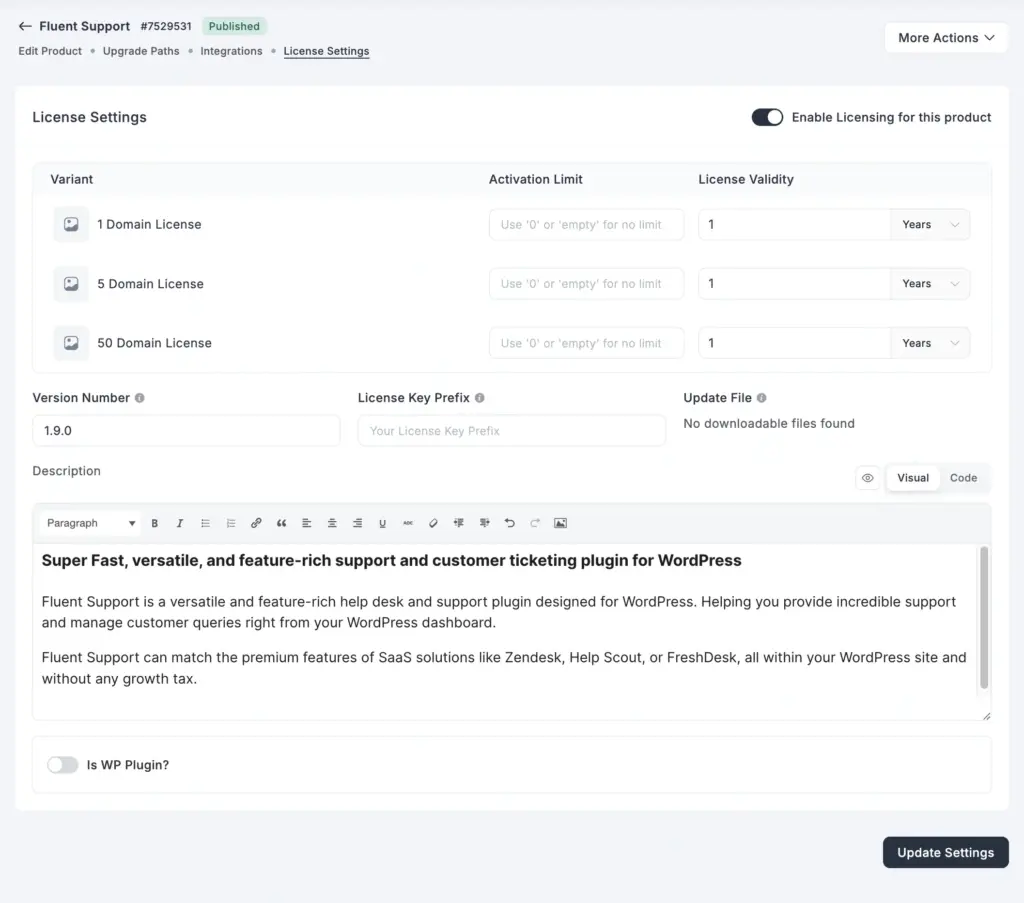Apply blockquote formatting

(281, 523)
